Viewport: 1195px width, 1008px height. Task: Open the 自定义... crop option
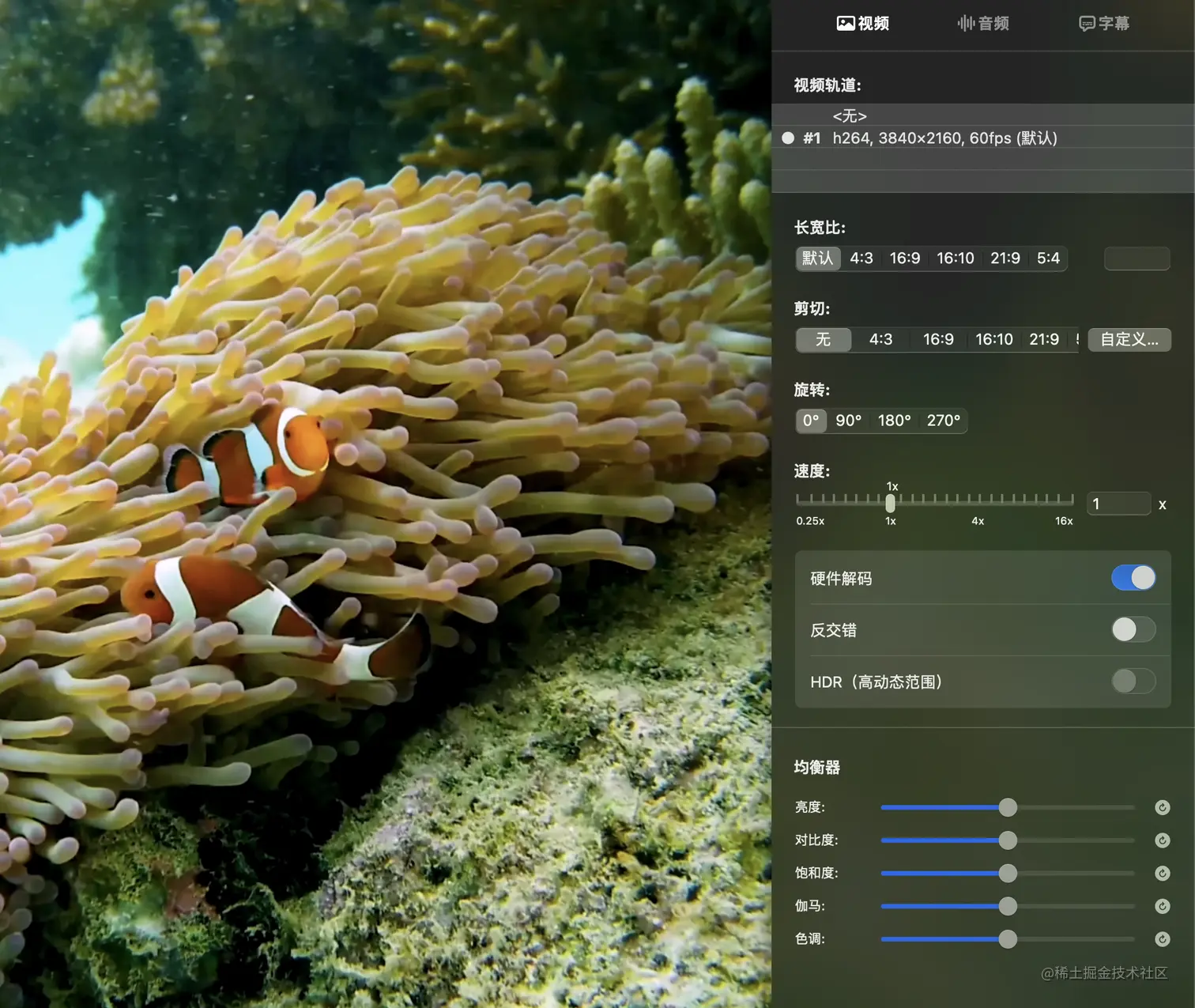click(1129, 339)
